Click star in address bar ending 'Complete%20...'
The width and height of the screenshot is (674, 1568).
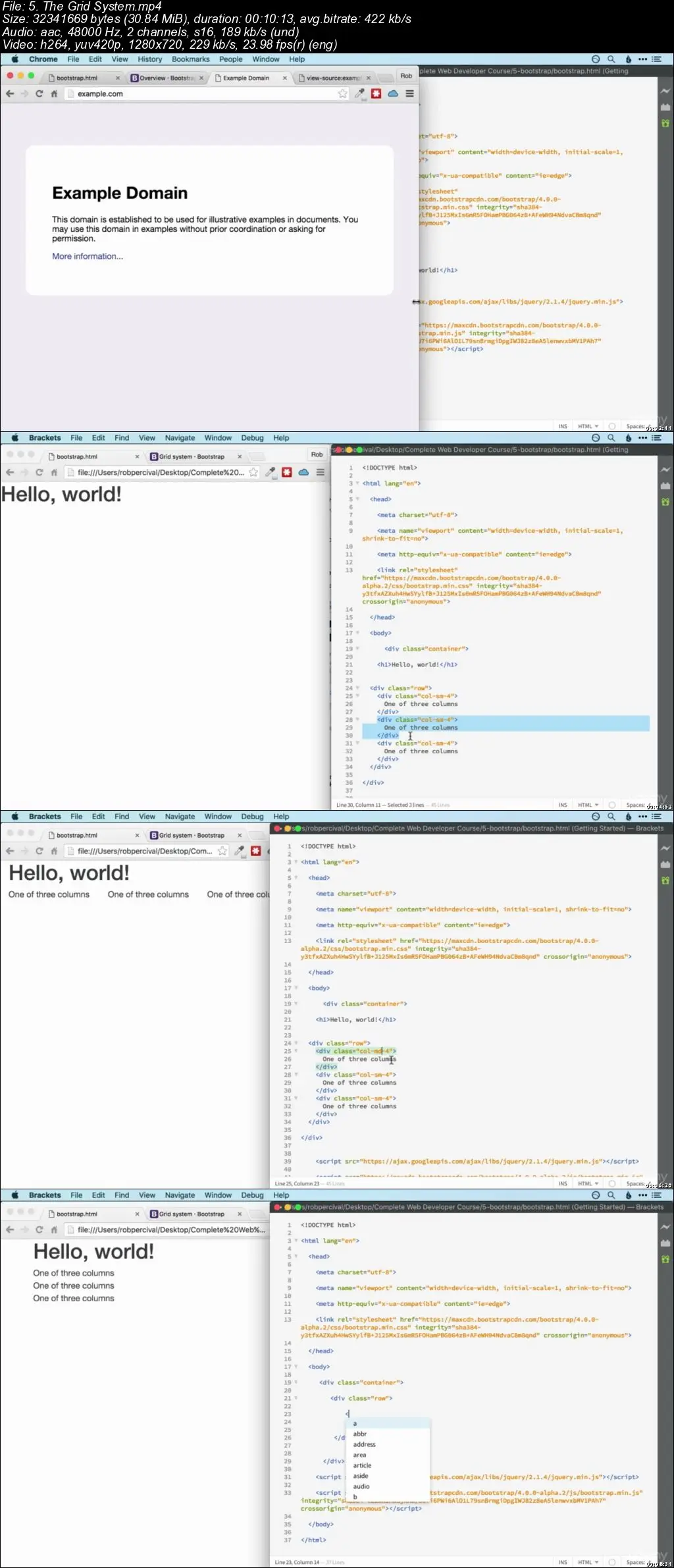(253, 472)
